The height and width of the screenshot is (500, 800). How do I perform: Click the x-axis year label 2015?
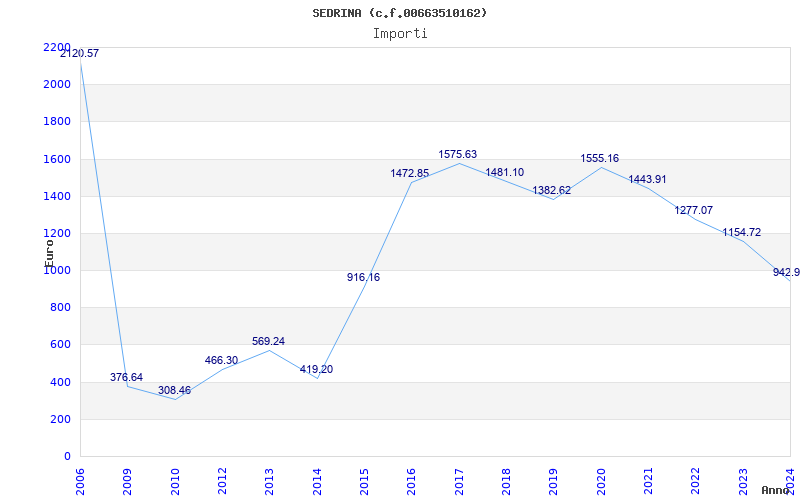(x=364, y=482)
